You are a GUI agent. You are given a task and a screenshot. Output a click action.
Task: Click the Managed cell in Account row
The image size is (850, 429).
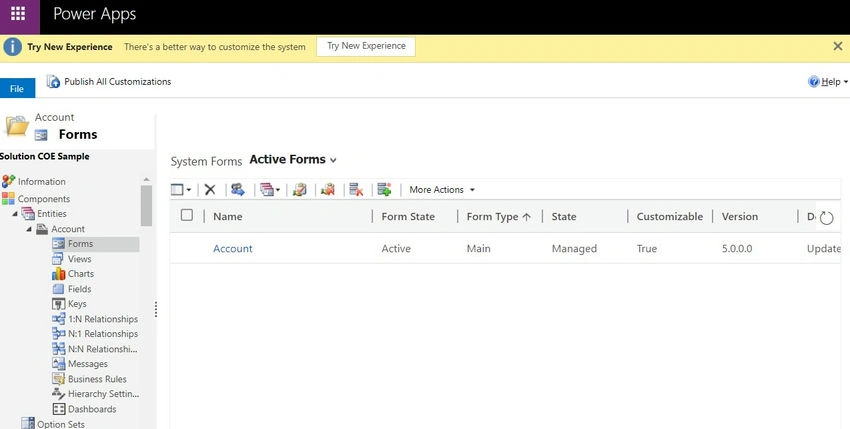click(574, 248)
